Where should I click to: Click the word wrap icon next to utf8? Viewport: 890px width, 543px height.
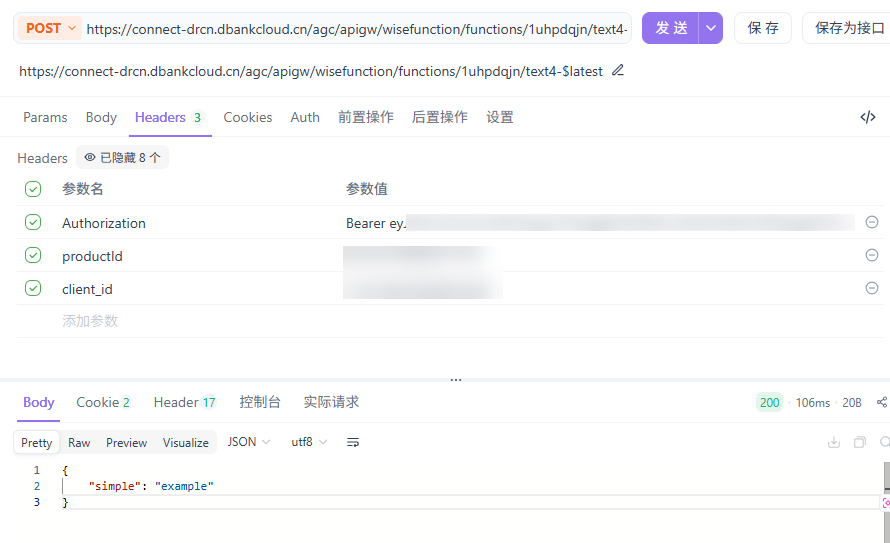point(353,442)
